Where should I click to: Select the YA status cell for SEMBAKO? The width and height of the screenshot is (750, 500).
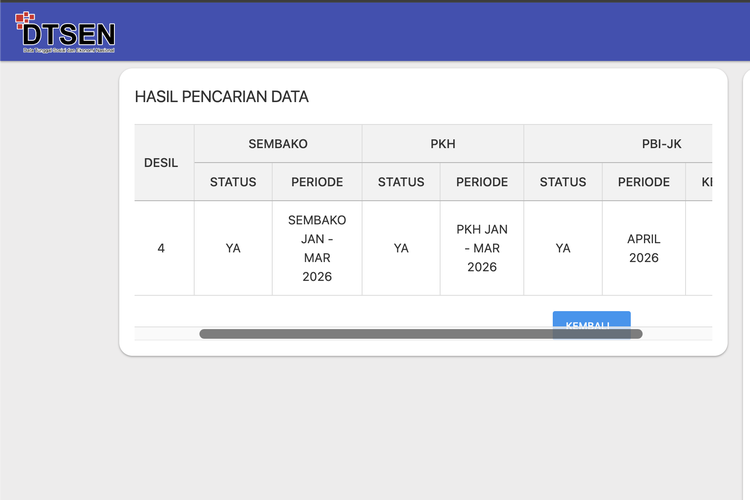coord(233,248)
